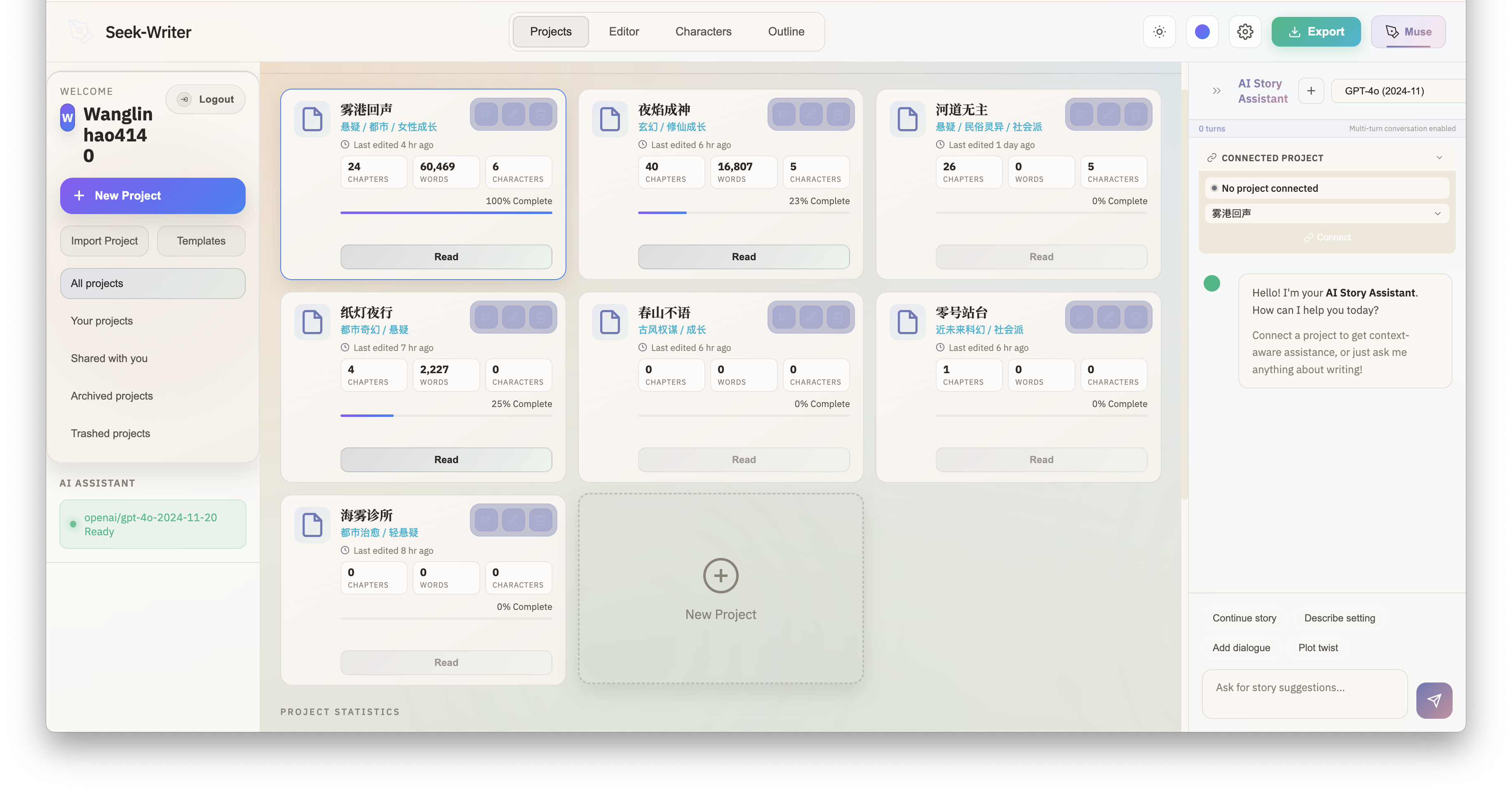Choose the Continue story suggestion
The image size is (1512, 793).
(x=1244, y=618)
